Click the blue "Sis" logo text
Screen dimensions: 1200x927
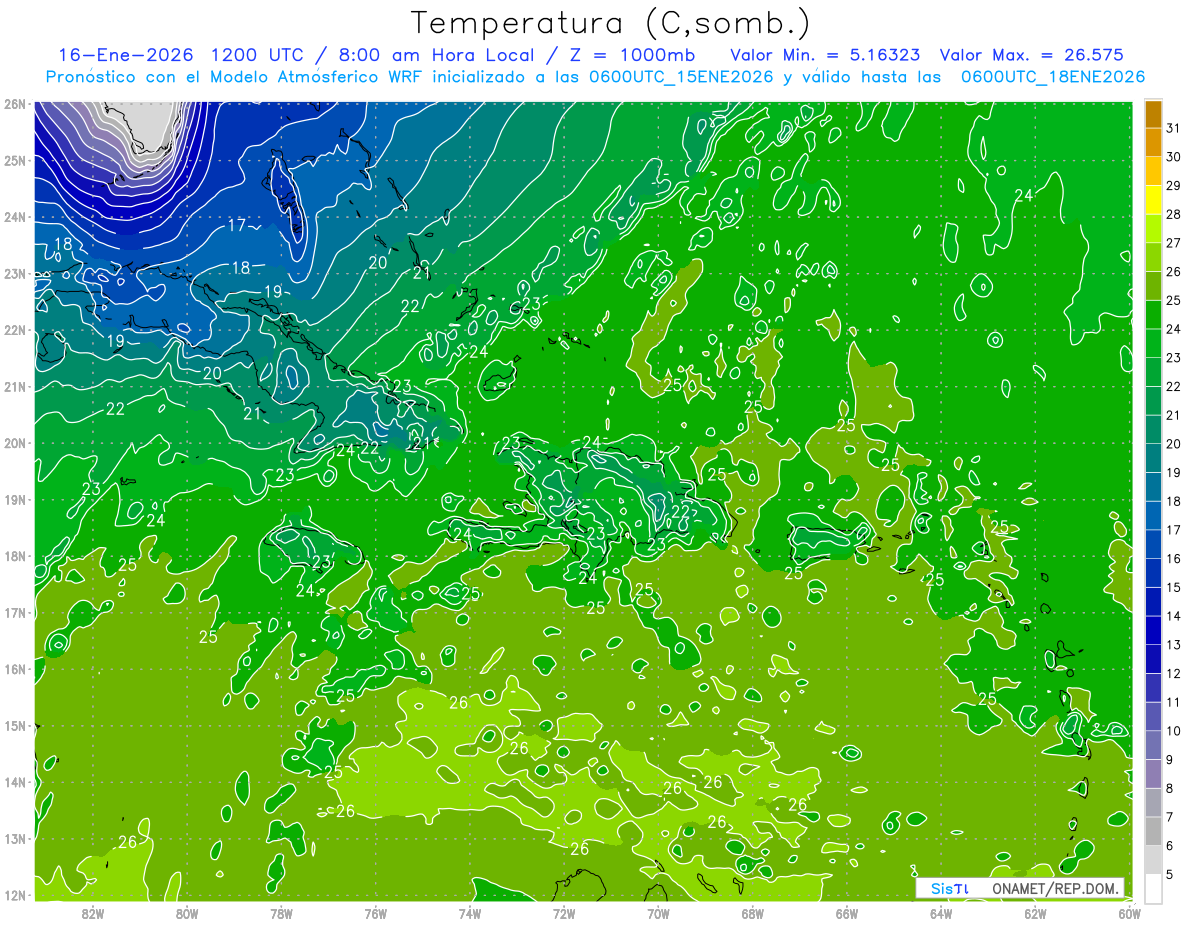coord(942,888)
